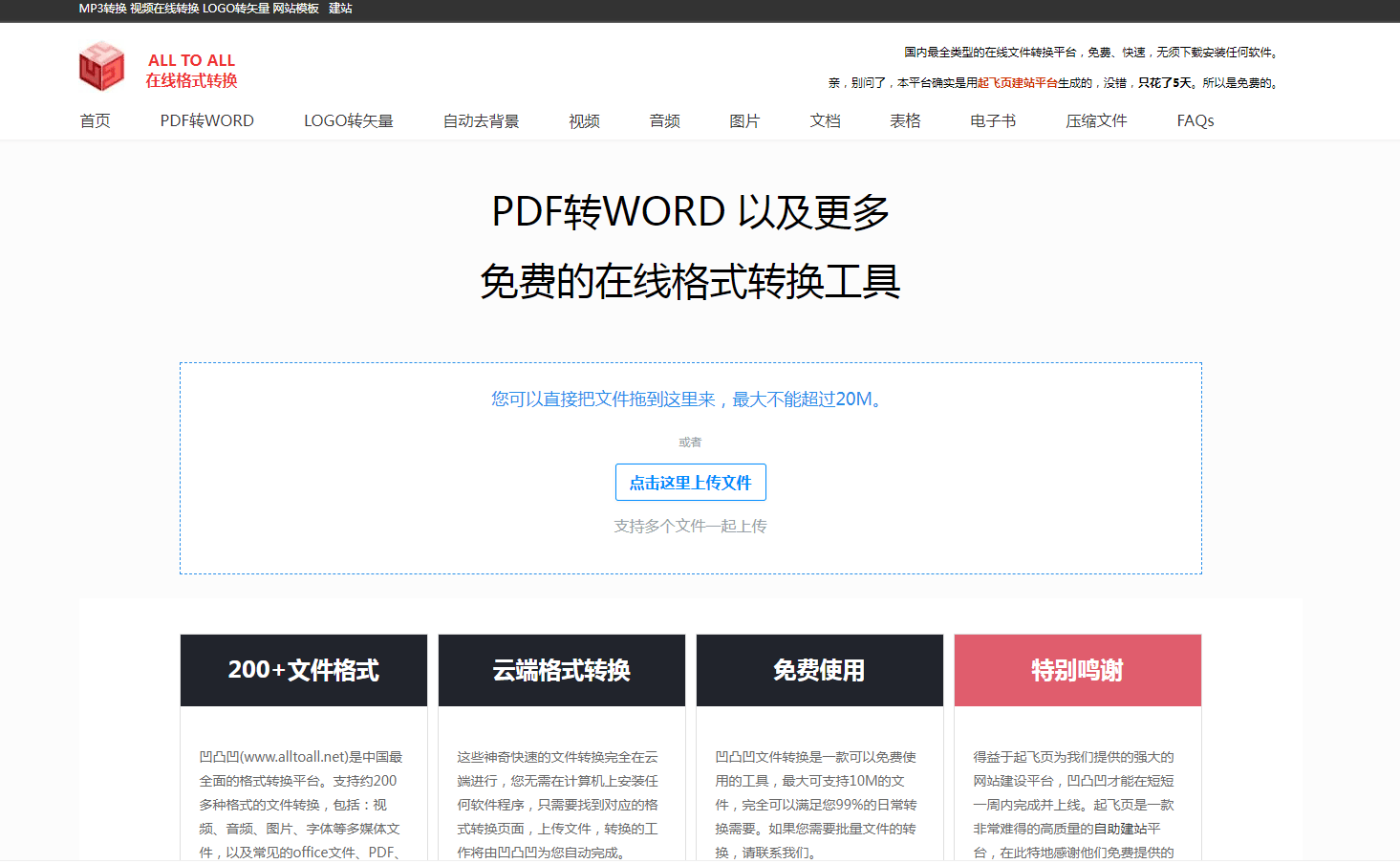Open the 电子书 conversion menu

pos(993,120)
